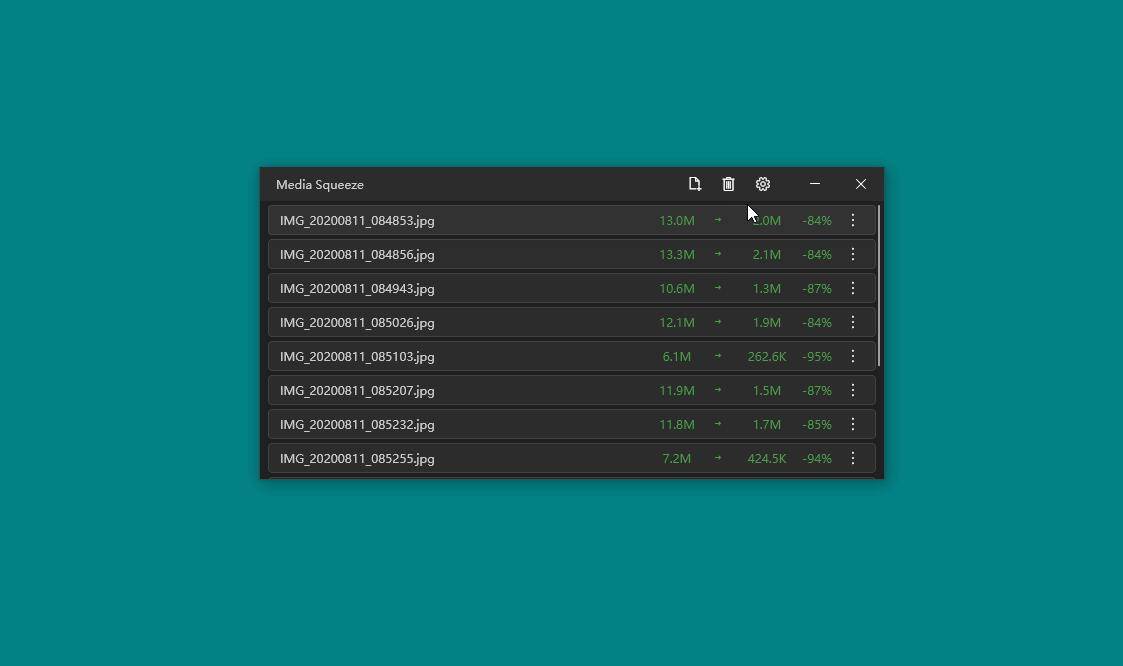Select file name IMG_20200811_084943.jpg
This screenshot has height=666, width=1123.
(357, 289)
